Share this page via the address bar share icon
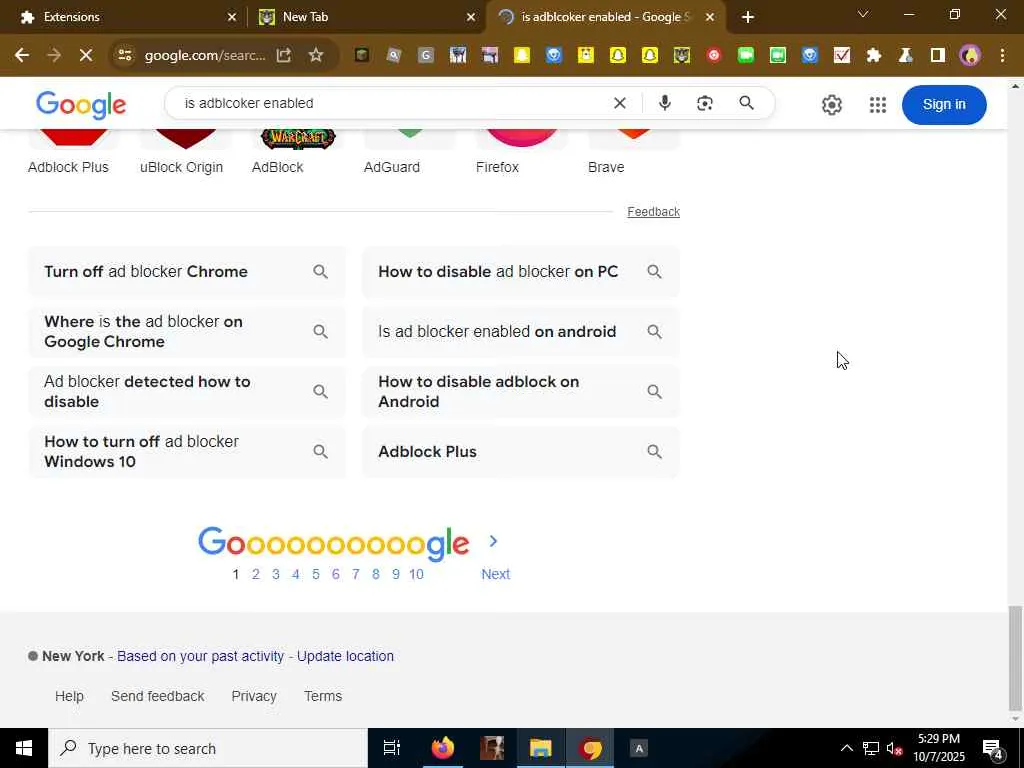The height and width of the screenshot is (768, 1024). point(283,56)
